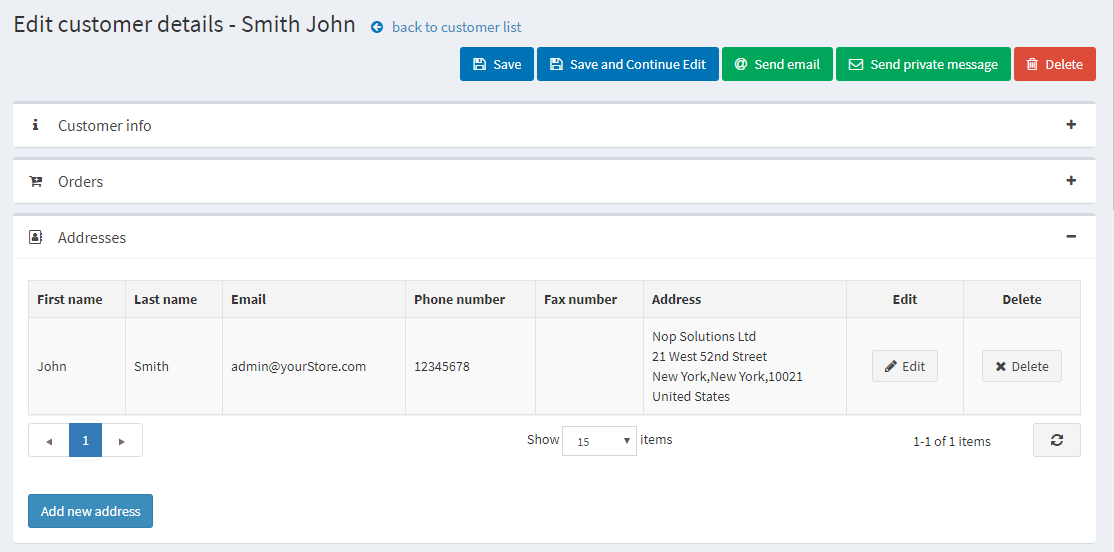Click the Orders shopping cart icon
Viewport: 1114px width, 552px height.
(36, 181)
